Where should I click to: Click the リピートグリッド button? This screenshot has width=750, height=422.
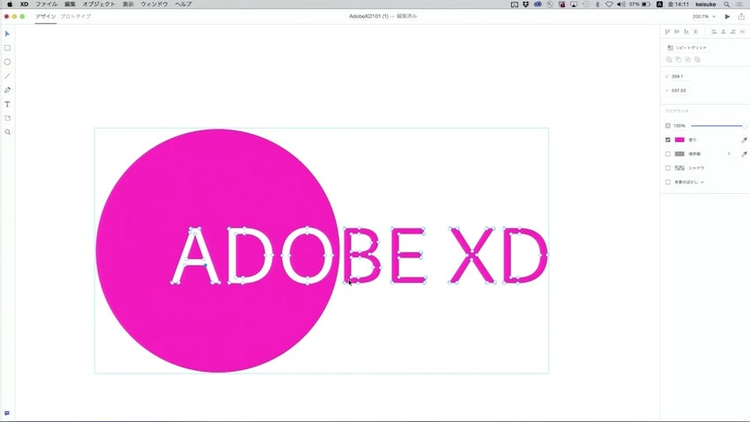(x=687, y=48)
